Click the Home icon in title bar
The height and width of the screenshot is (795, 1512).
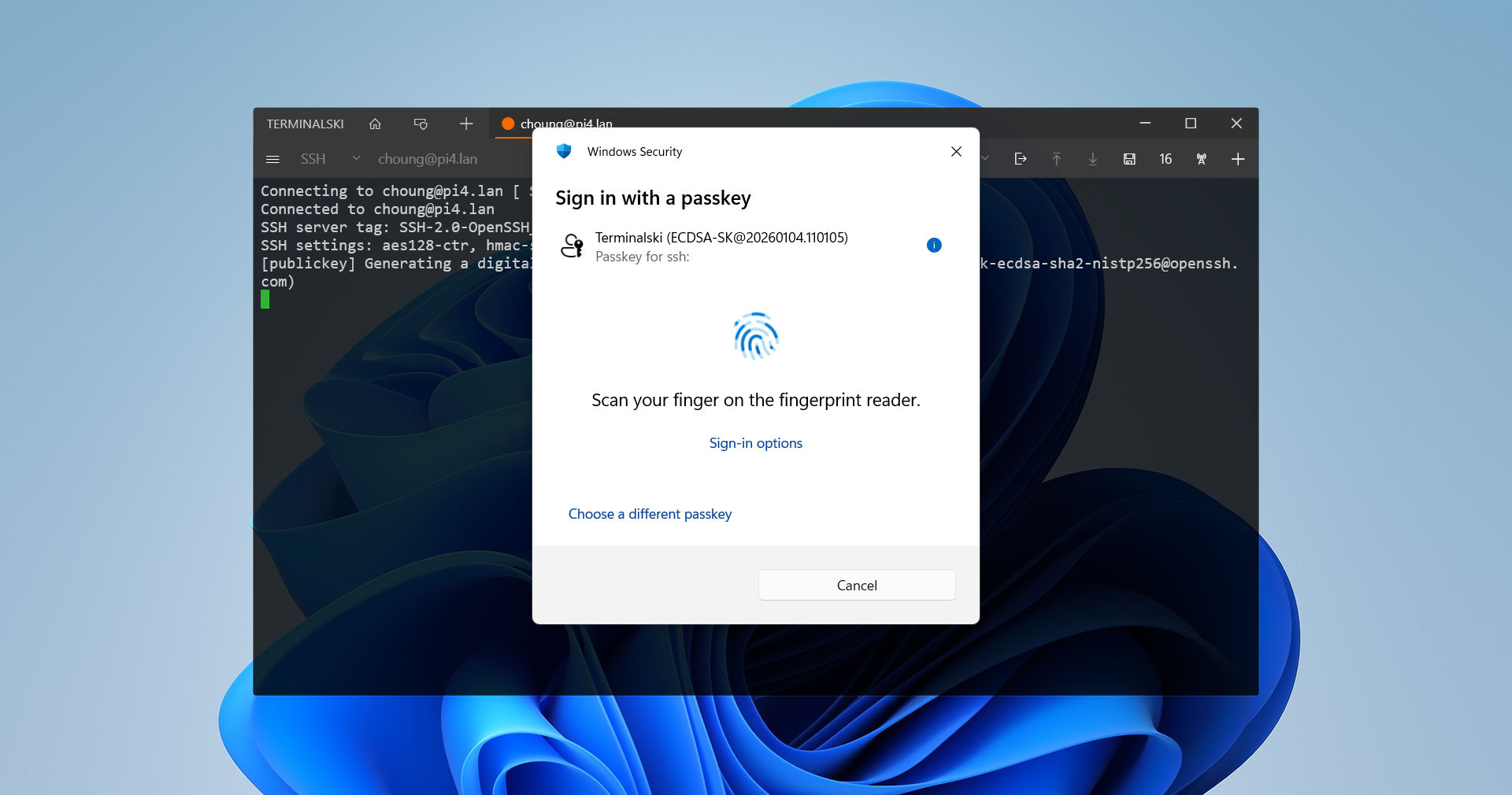[x=375, y=124]
